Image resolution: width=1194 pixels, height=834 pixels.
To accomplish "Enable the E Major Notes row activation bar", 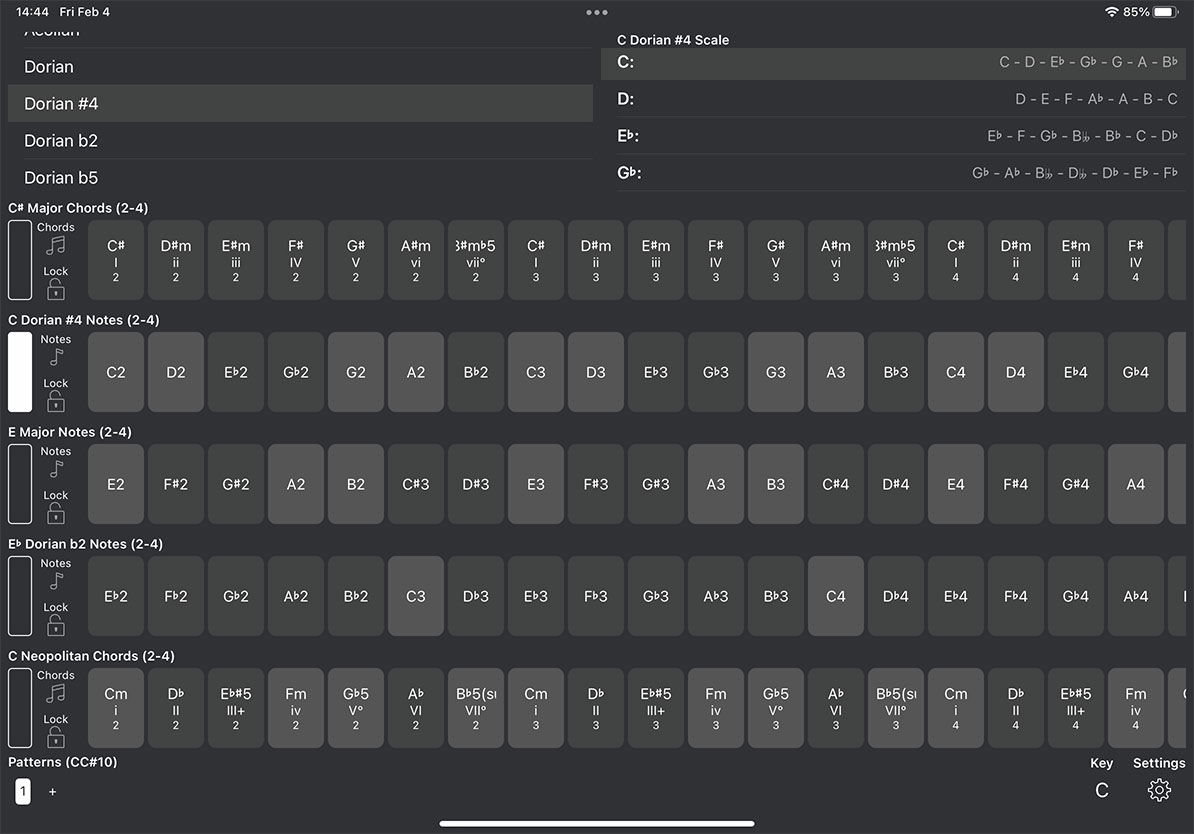I will click(19, 484).
